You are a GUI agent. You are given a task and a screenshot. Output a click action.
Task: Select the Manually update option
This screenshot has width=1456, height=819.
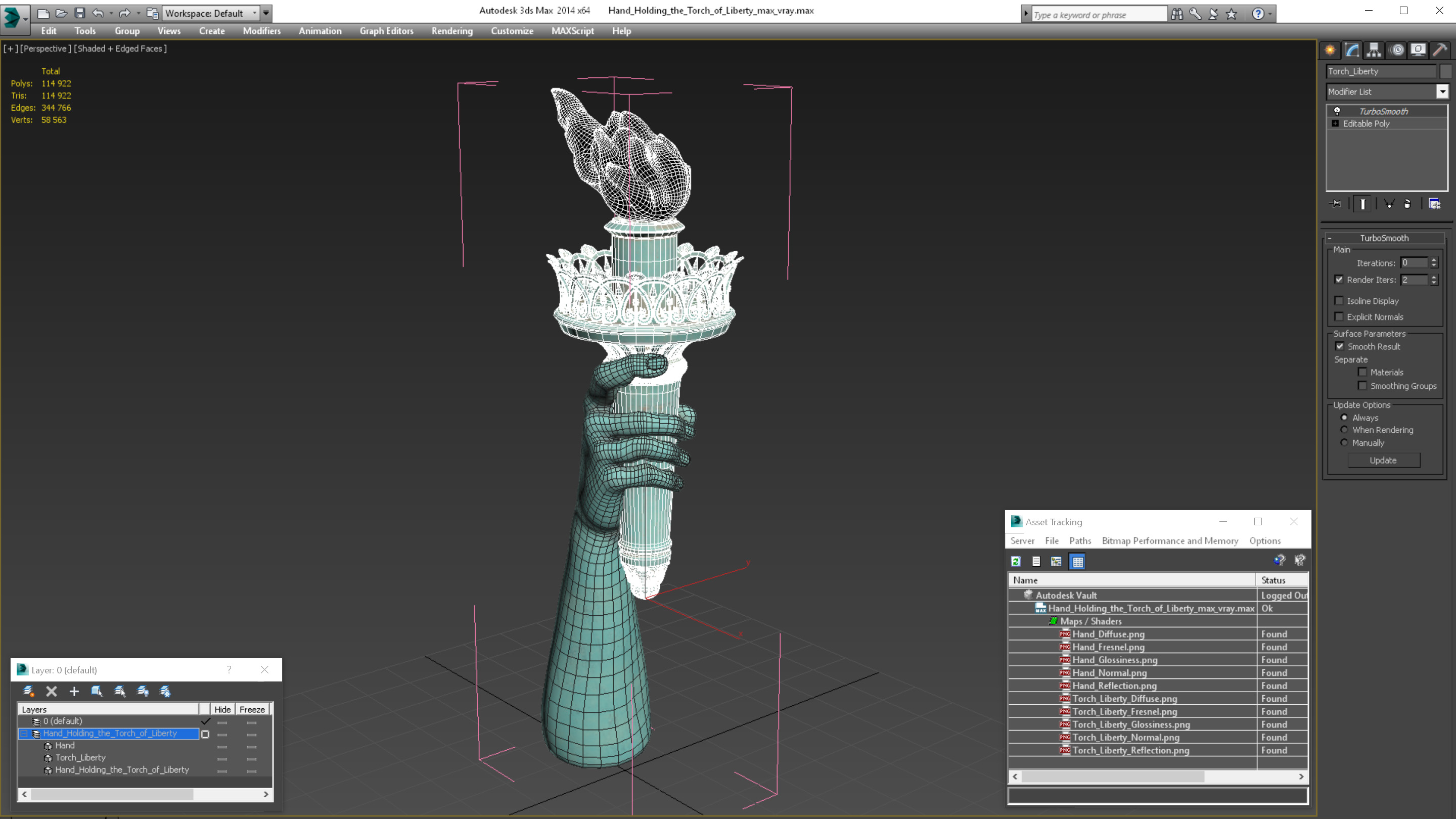pyautogui.click(x=1345, y=442)
